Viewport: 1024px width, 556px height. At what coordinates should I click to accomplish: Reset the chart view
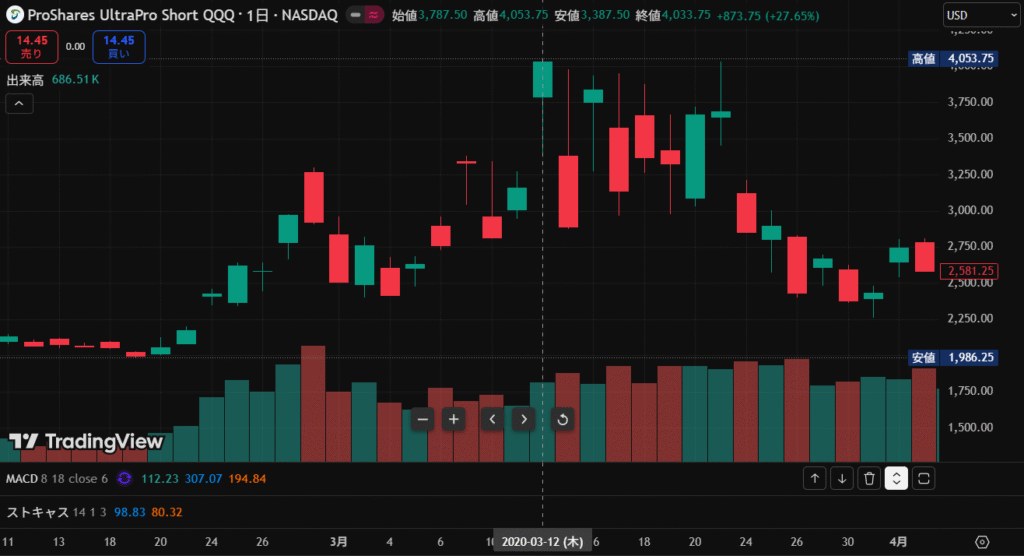pyautogui.click(x=563, y=419)
